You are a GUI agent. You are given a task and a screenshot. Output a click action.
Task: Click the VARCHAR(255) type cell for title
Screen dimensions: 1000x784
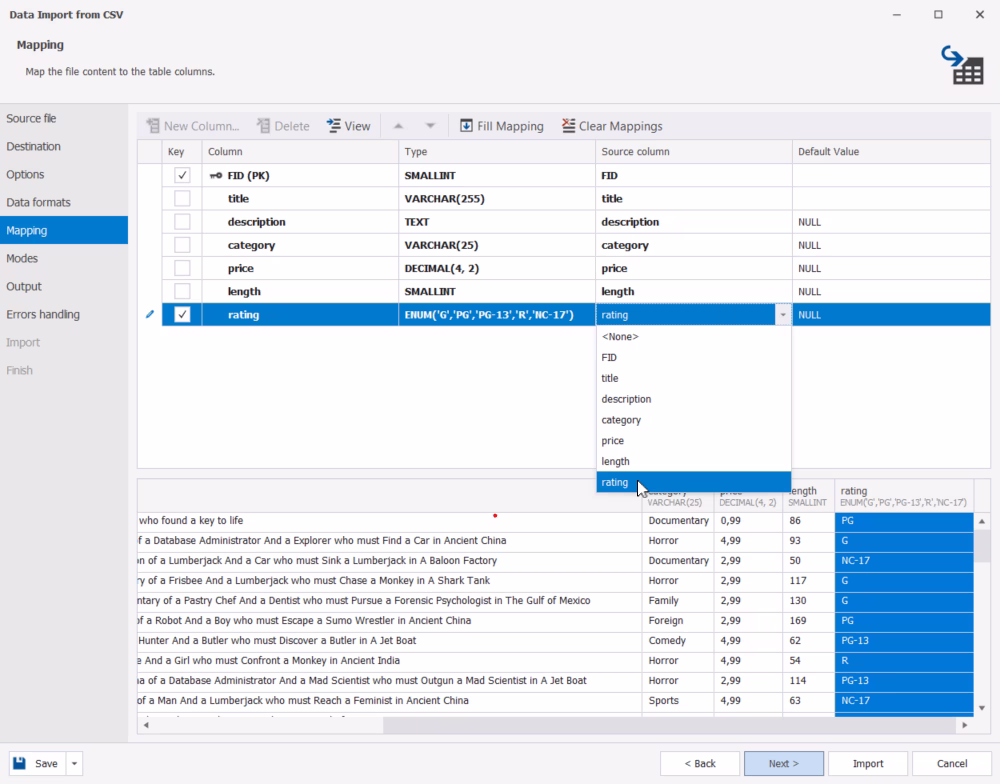click(x=497, y=198)
